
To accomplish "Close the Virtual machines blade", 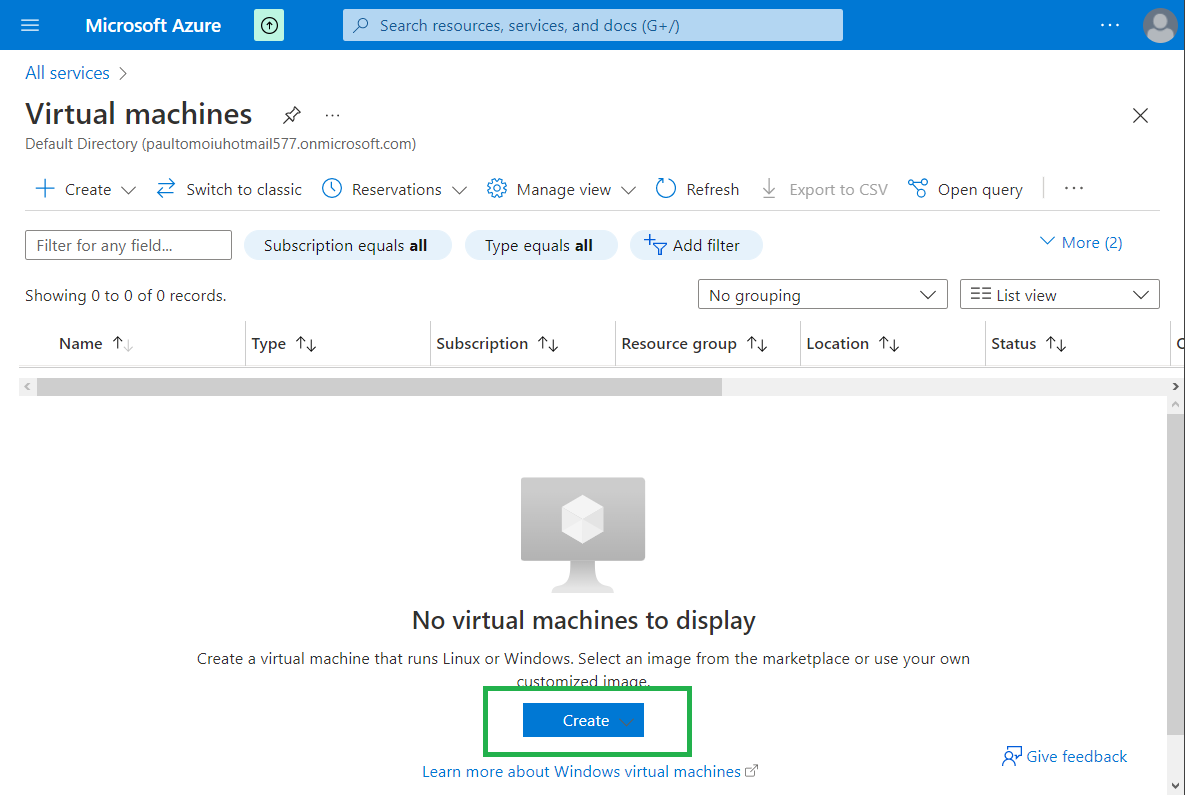I will tap(1140, 115).
